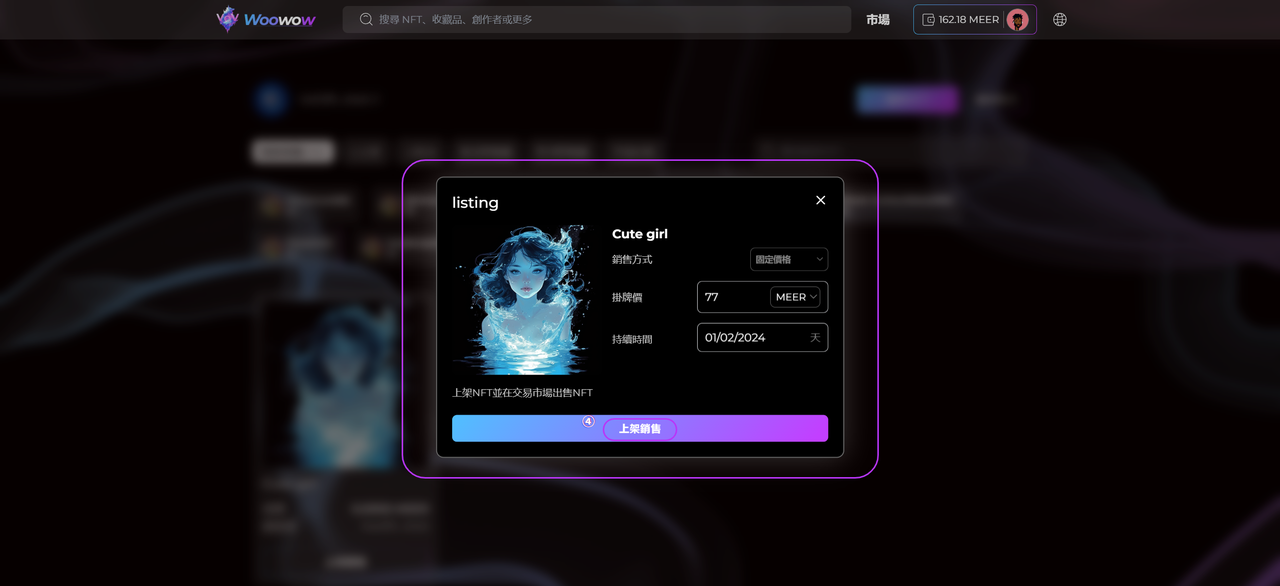The width and height of the screenshot is (1280, 586).
Task: Click the 掛牌價 label
Action: (x=627, y=298)
